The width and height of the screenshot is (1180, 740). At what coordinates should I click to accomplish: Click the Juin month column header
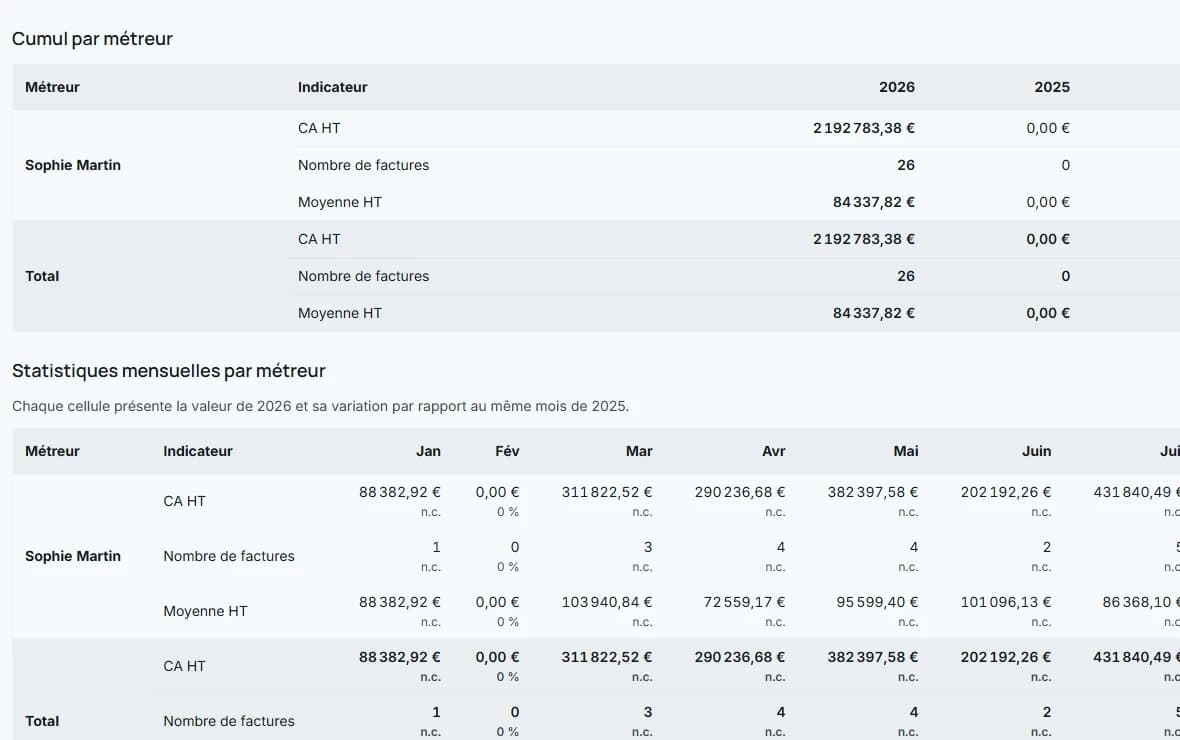click(1036, 452)
